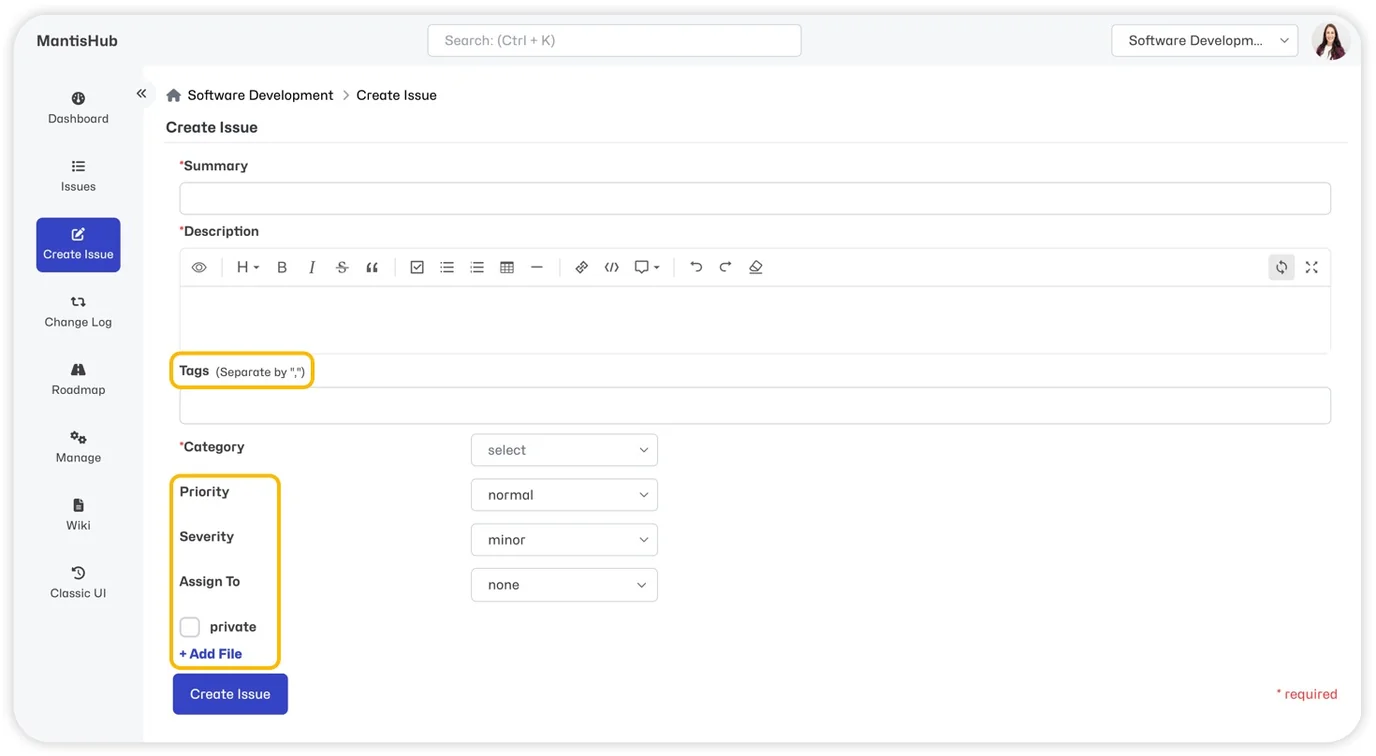Viewport: 1376px width, 756px height.
Task: Switch to Classic UI
Action: pyautogui.click(x=78, y=583)
